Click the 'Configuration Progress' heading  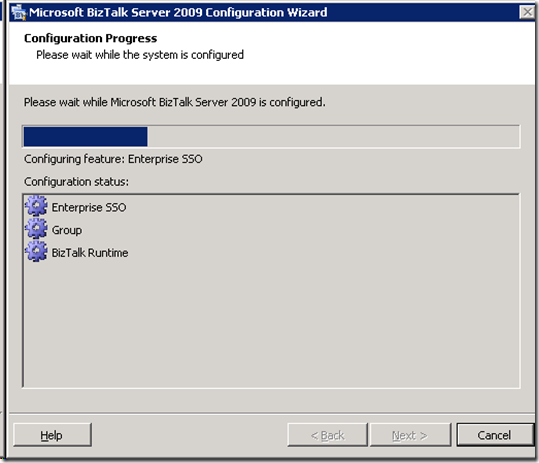(90, 38)
